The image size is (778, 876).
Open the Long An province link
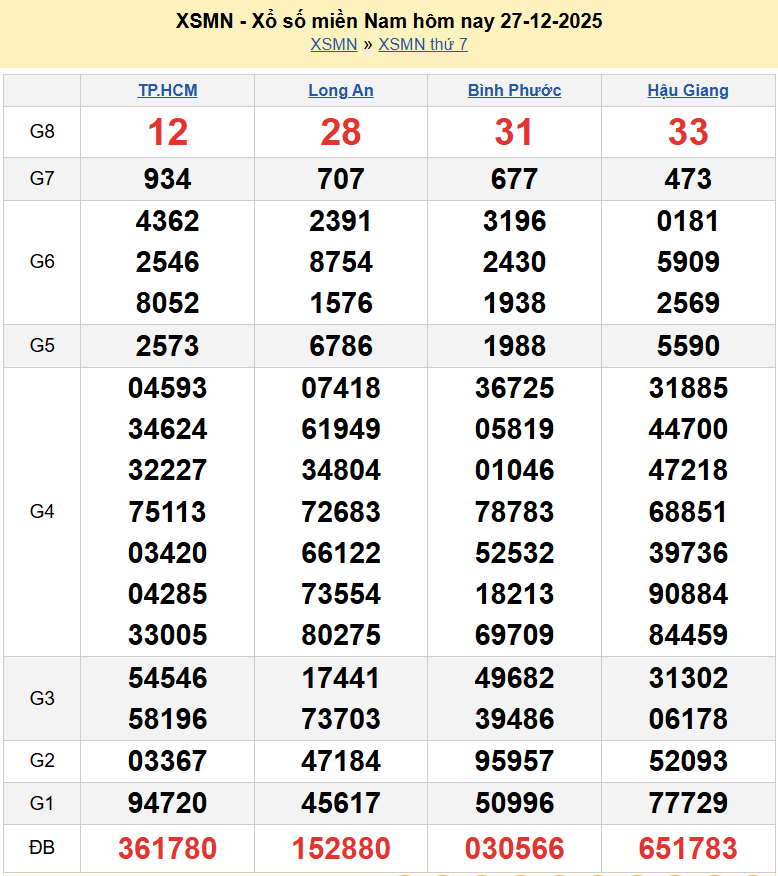341,90
